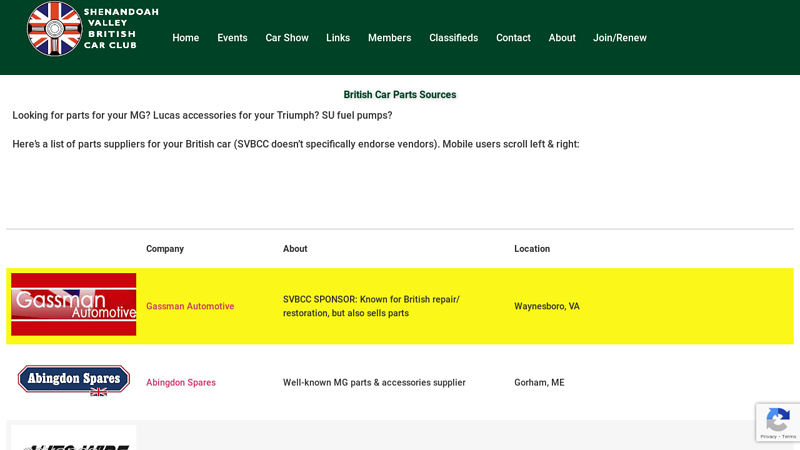Follow the Gassman Automotive company link

click(190, 307)
